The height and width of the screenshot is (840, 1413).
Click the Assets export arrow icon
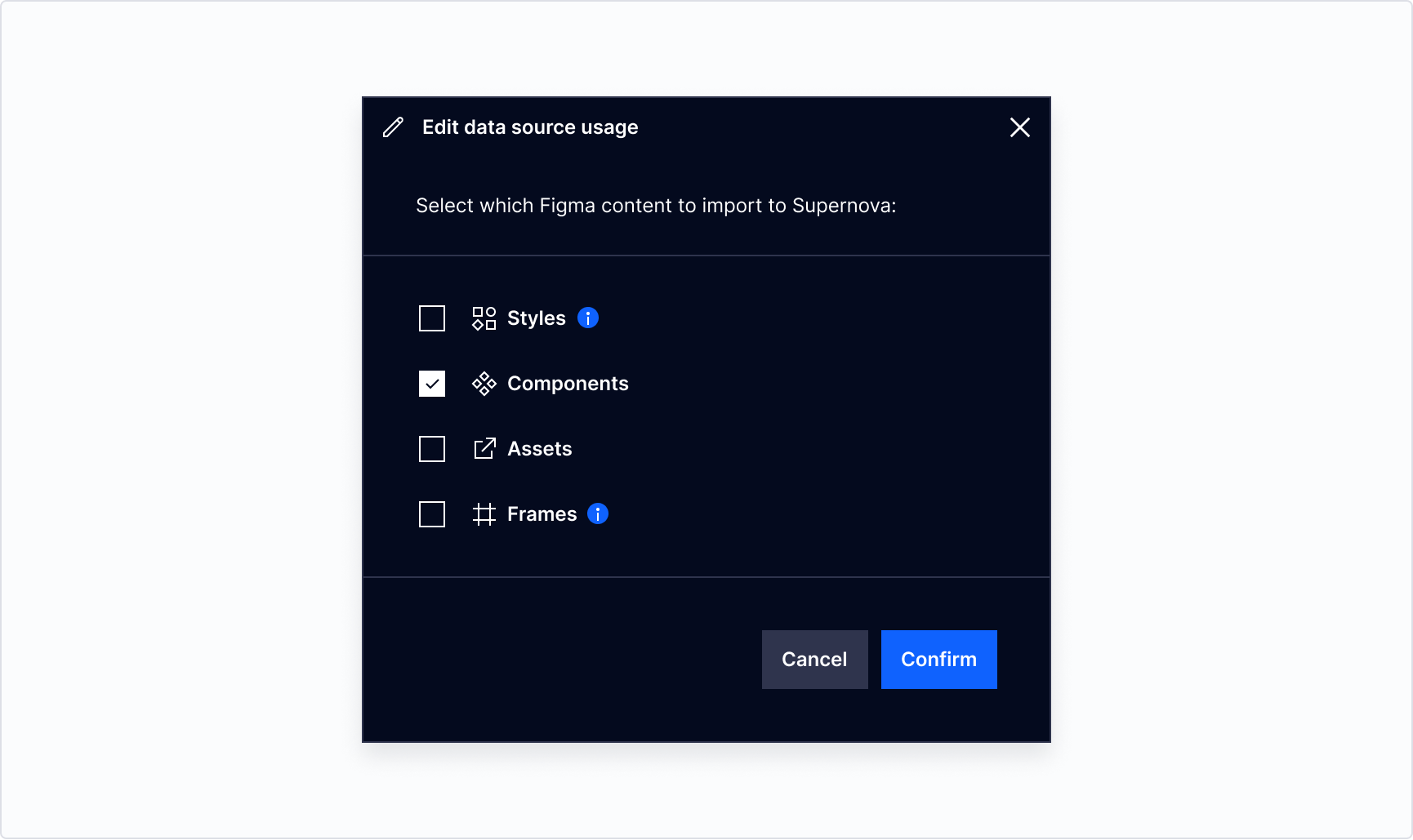(x=484, y=449)
